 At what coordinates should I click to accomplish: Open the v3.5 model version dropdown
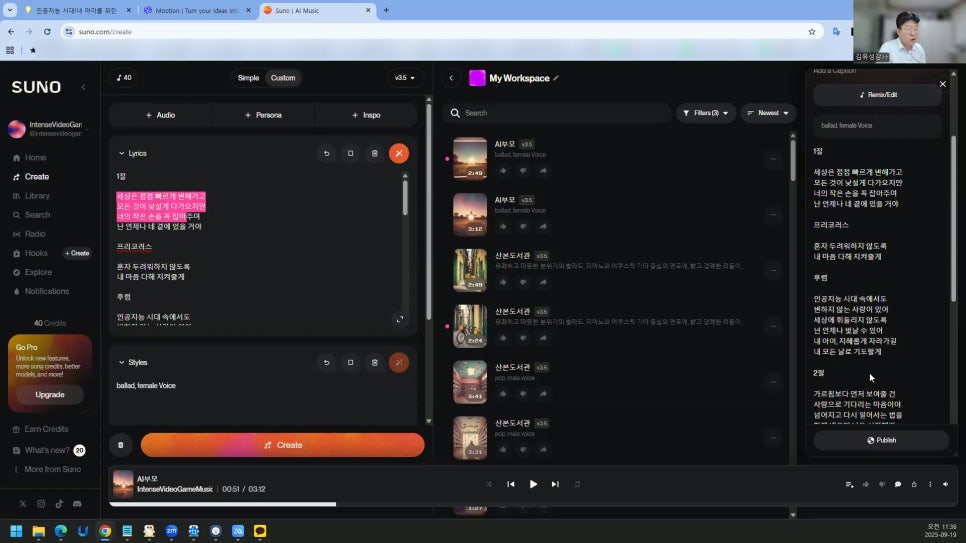[x=405, y=78]
